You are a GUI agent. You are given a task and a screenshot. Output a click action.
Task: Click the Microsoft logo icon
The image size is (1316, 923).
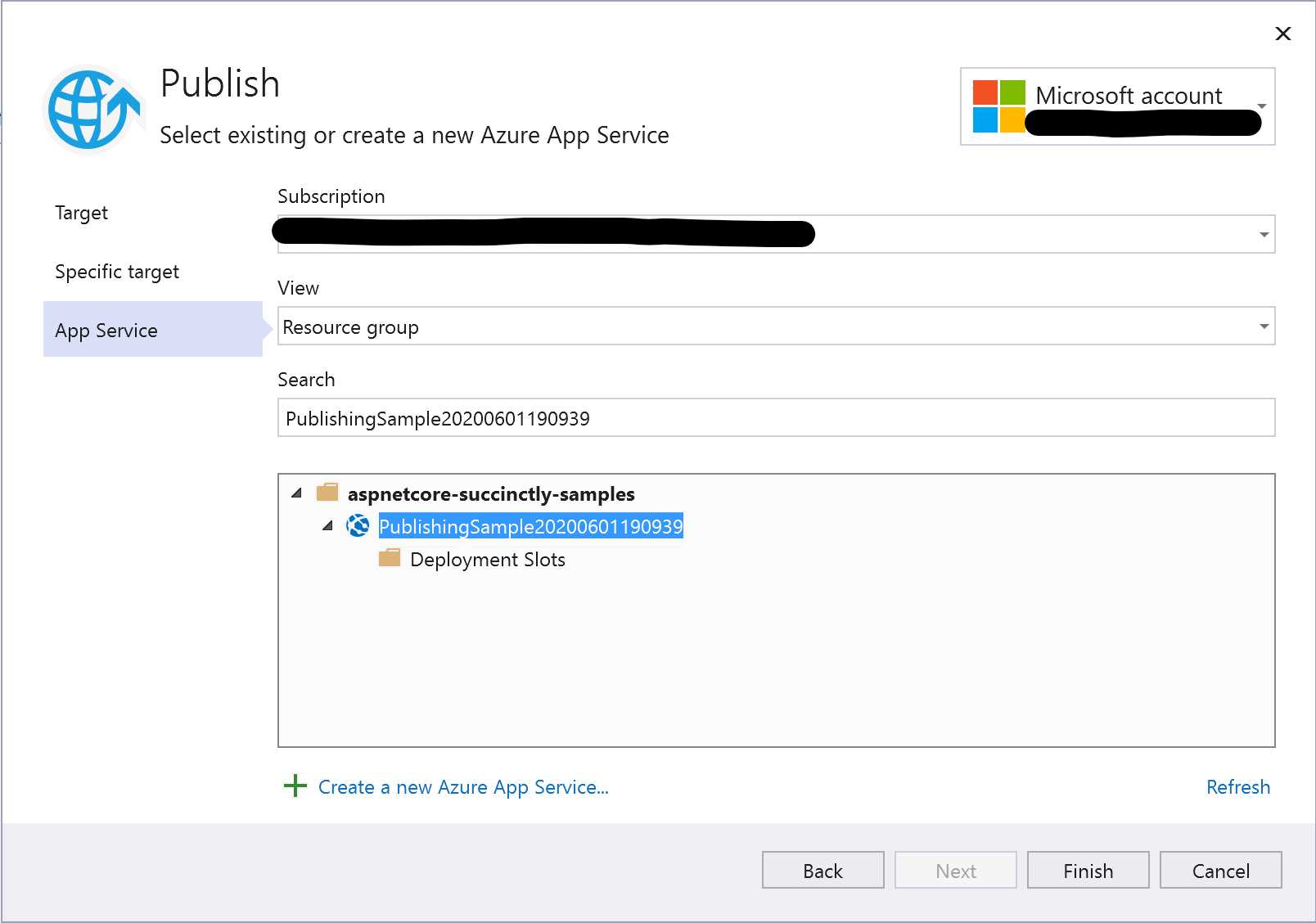tap(998, 106)
